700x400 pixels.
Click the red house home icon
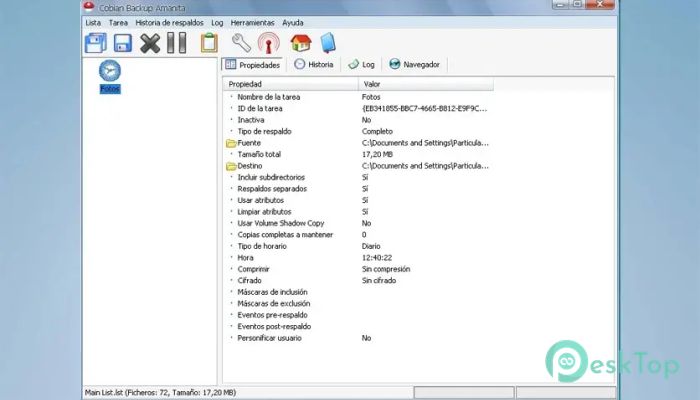click(301, 43)
